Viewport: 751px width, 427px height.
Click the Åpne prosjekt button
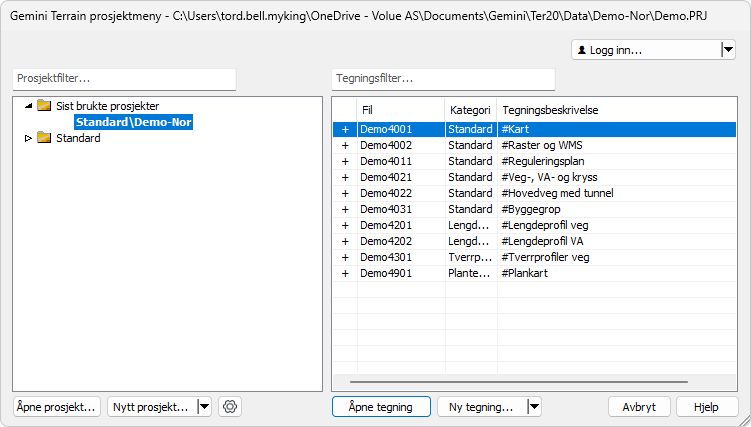coord(57,406)
